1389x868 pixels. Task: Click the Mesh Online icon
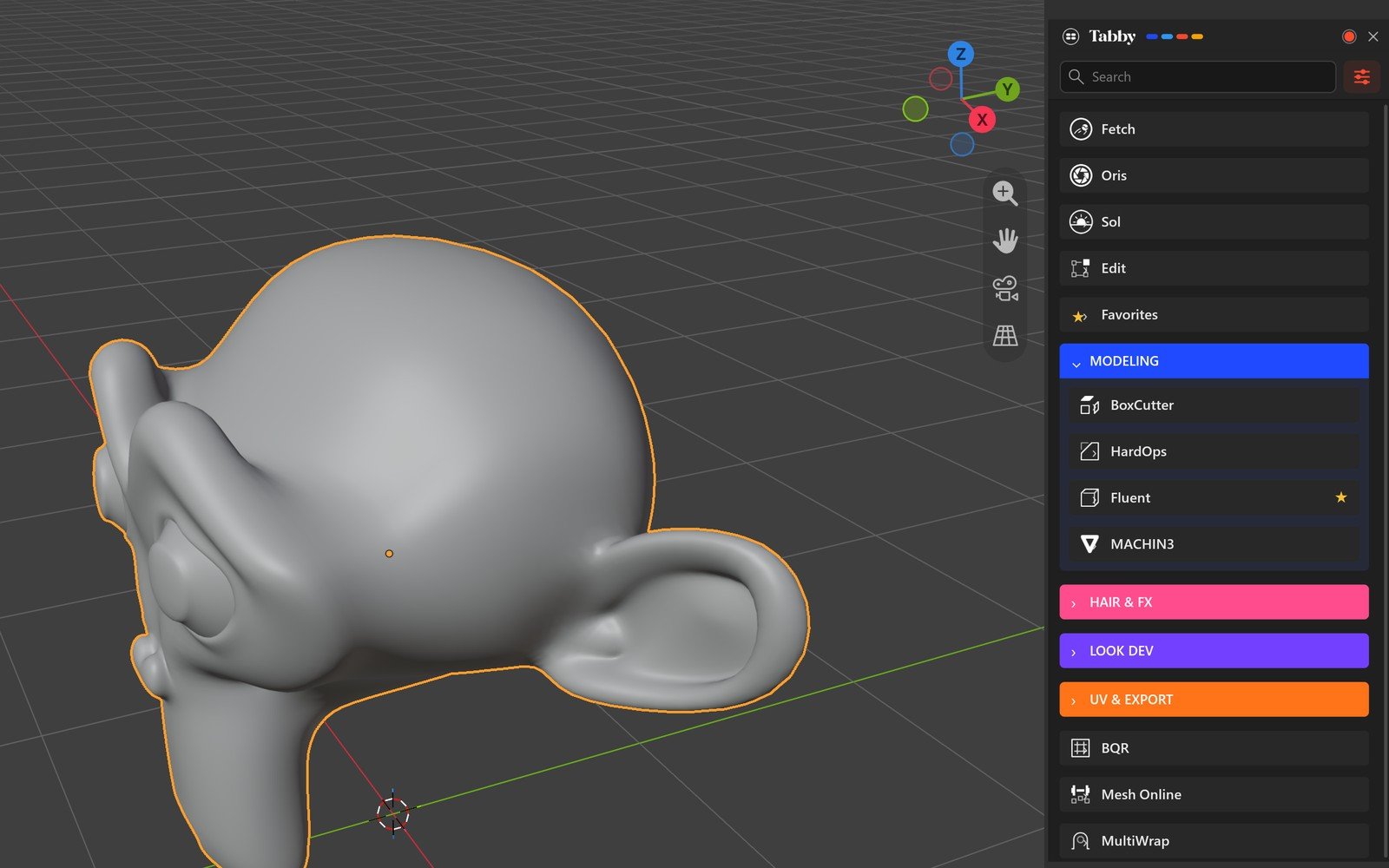click(1080, 794)
